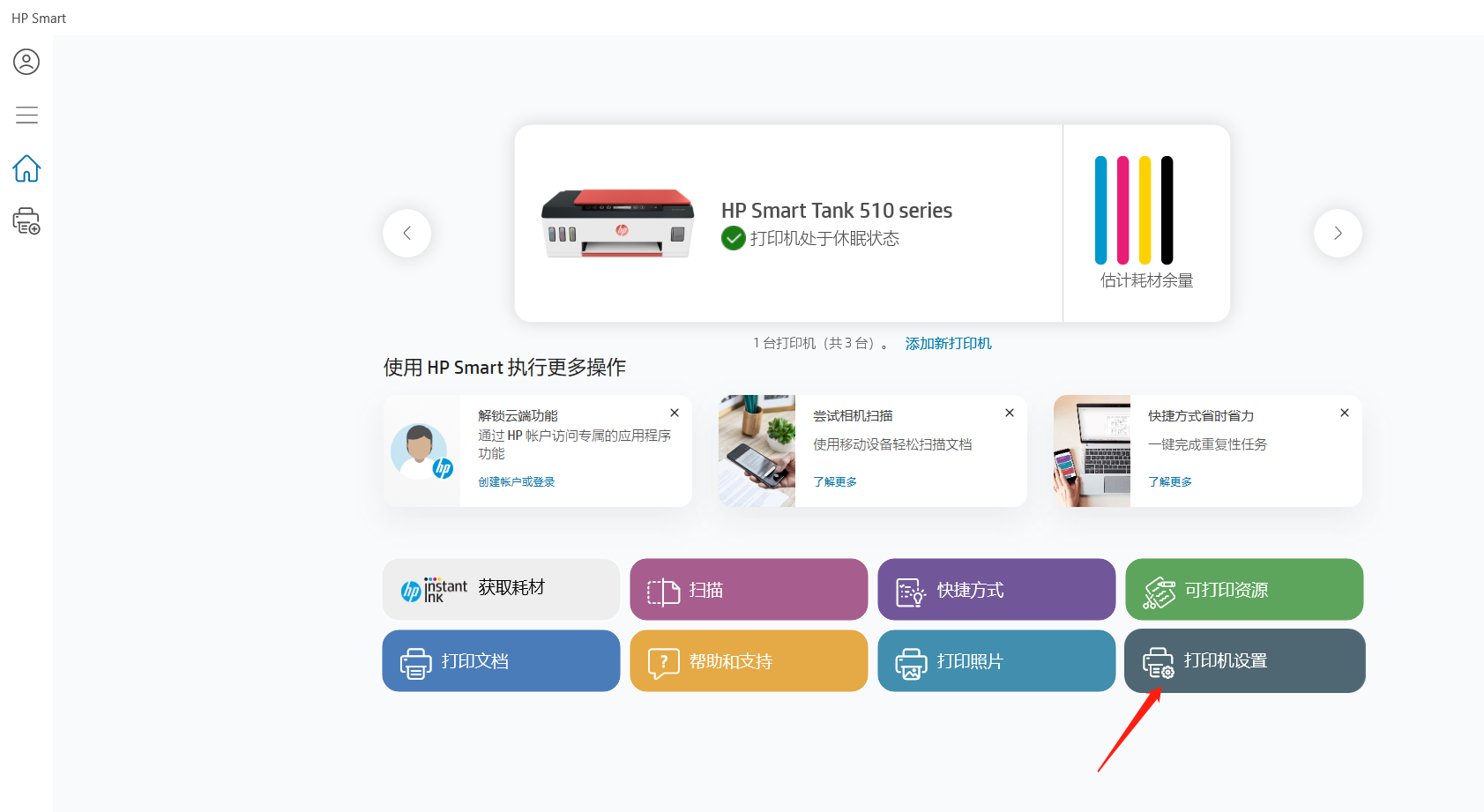Open the account profile icon in sidebar
1484x812 pixels.
point(26,62)
